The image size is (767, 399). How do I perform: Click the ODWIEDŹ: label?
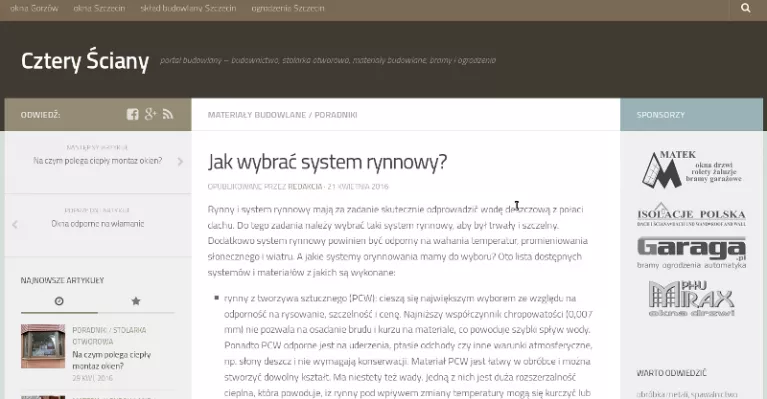pyautogui.click(x=41, y=115)
